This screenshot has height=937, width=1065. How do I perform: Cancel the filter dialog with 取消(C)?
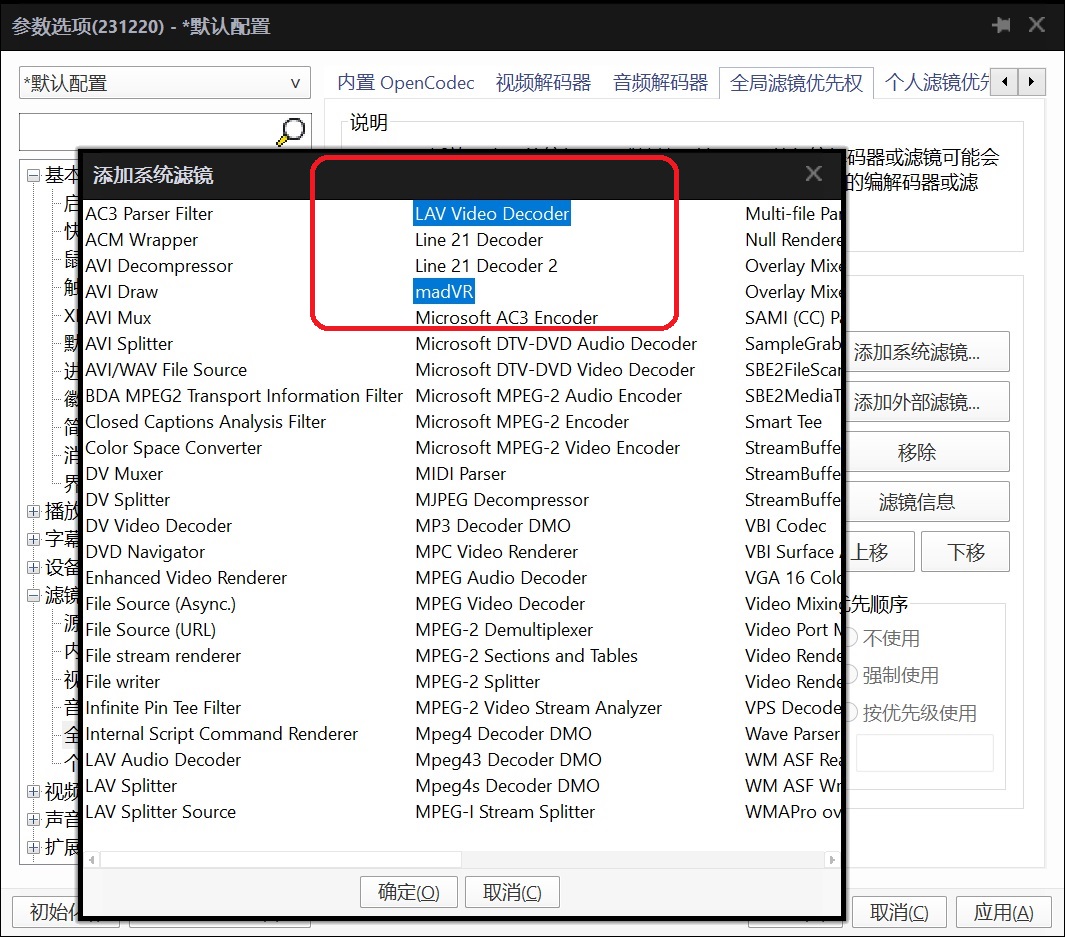point(512,892)
